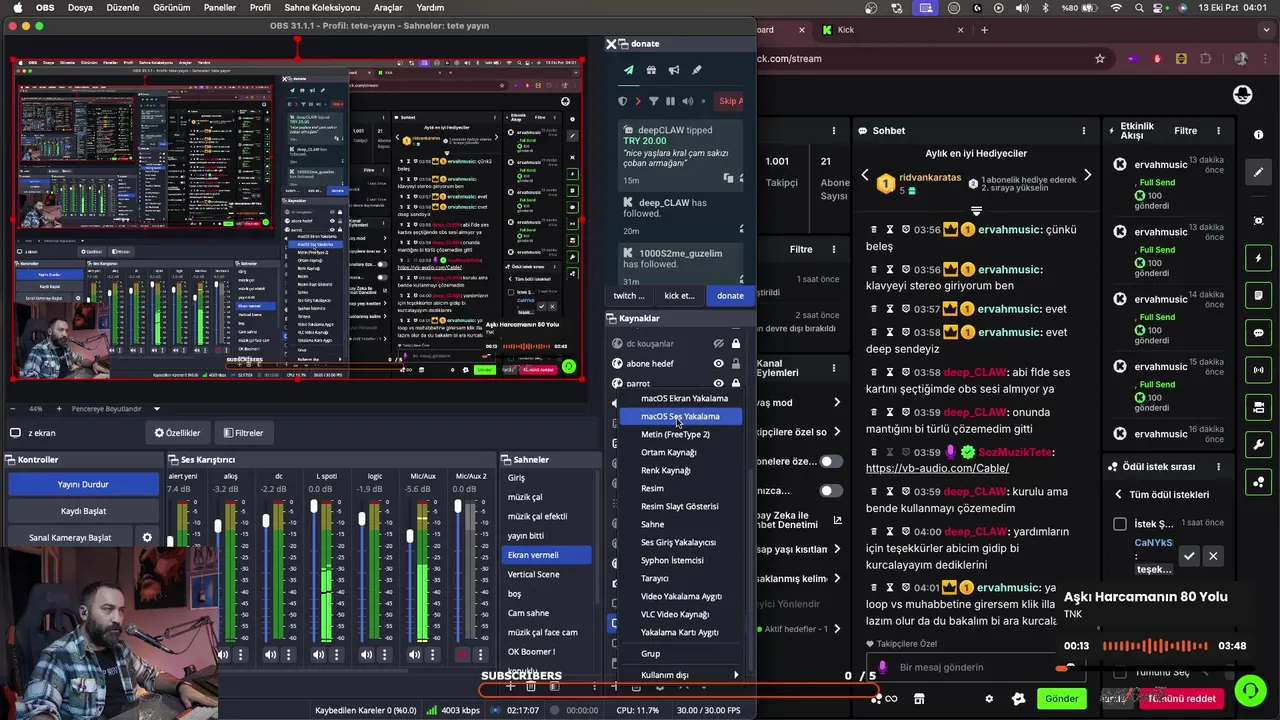Image resolution: width=1280 pixels, height=720 pixels.
Task: Toggle lock on abone hedef source
Action: (736, 364)
